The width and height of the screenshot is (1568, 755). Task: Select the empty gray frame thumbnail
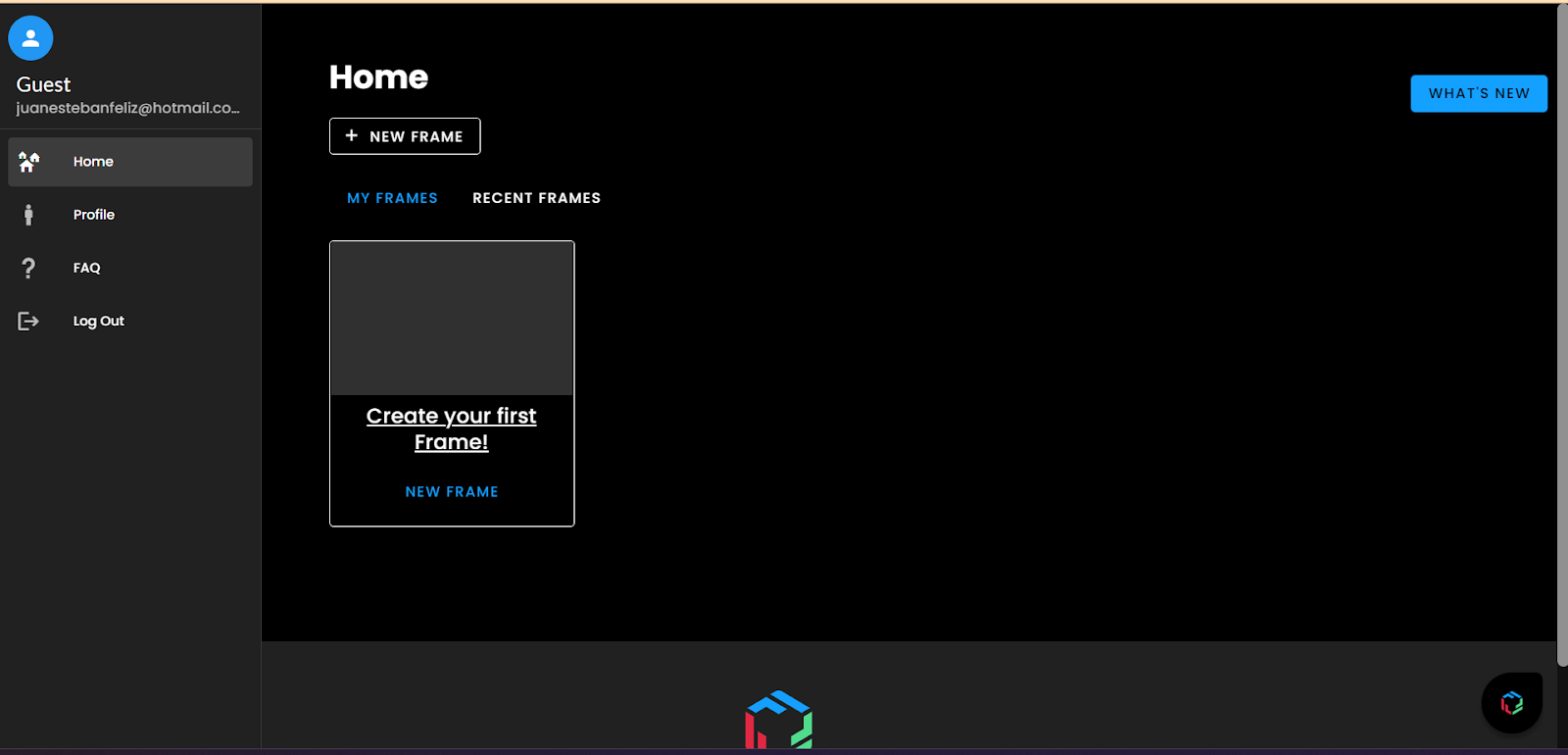coord(452,319)
